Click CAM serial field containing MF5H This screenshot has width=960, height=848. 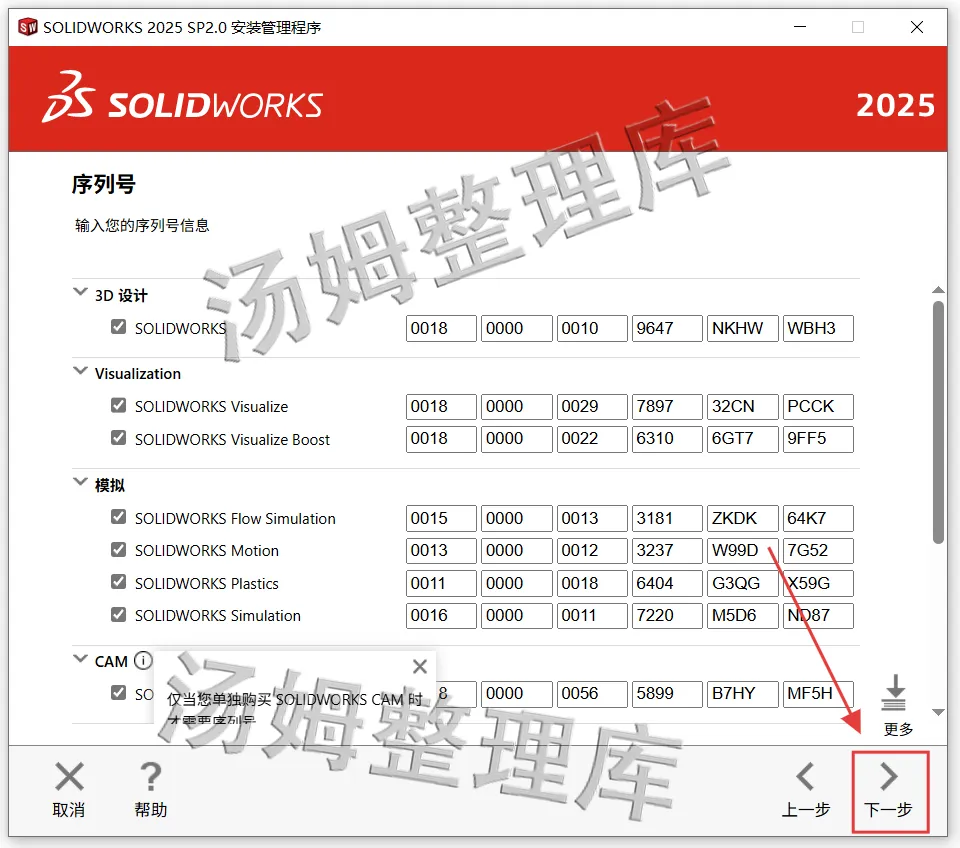tap(818, 694)
